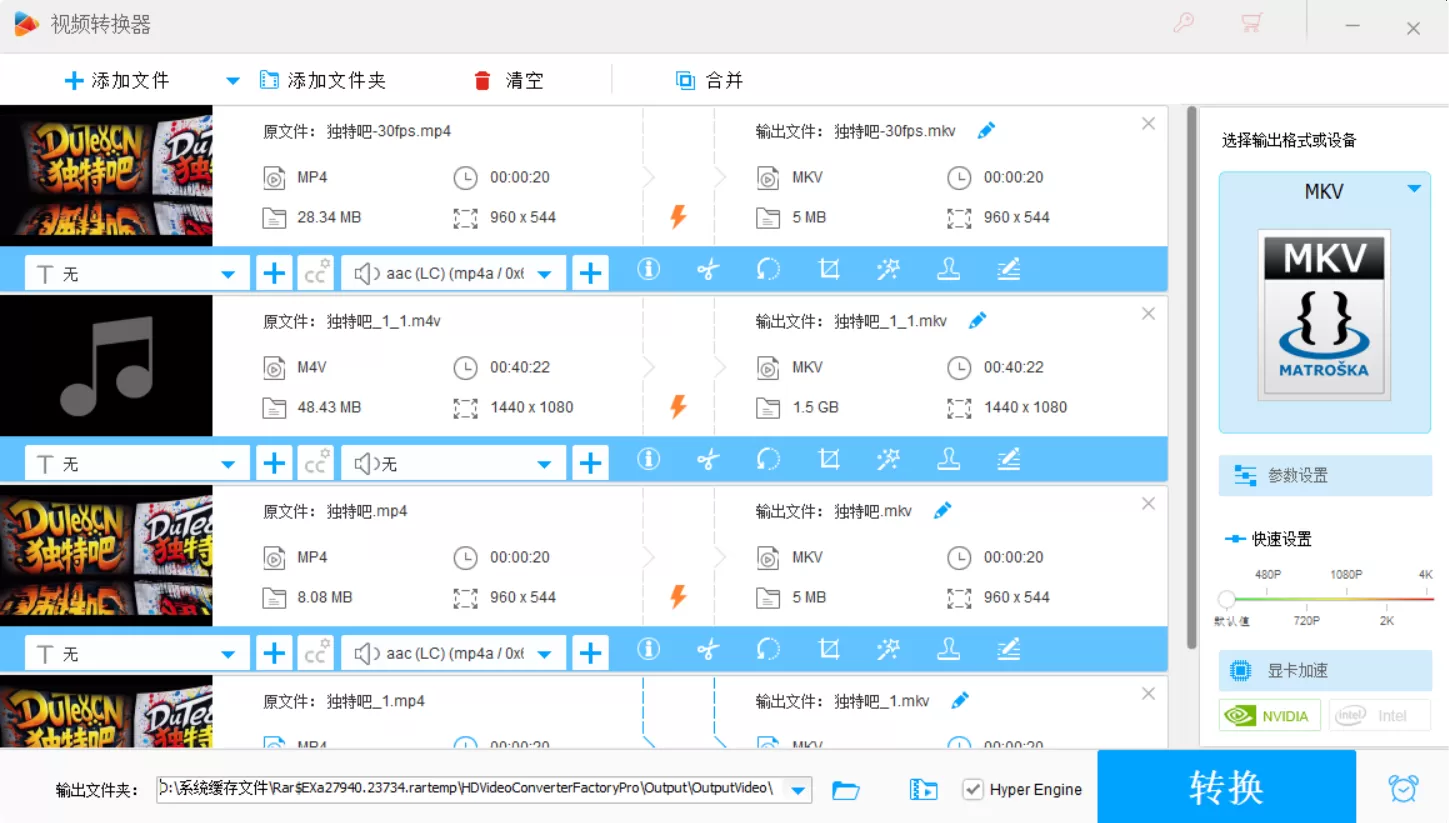This screenshot has height=823, width=1449.
Task: Open the effects (magic wand) tool for 独特吧.mp4
Action: point(888,649)
